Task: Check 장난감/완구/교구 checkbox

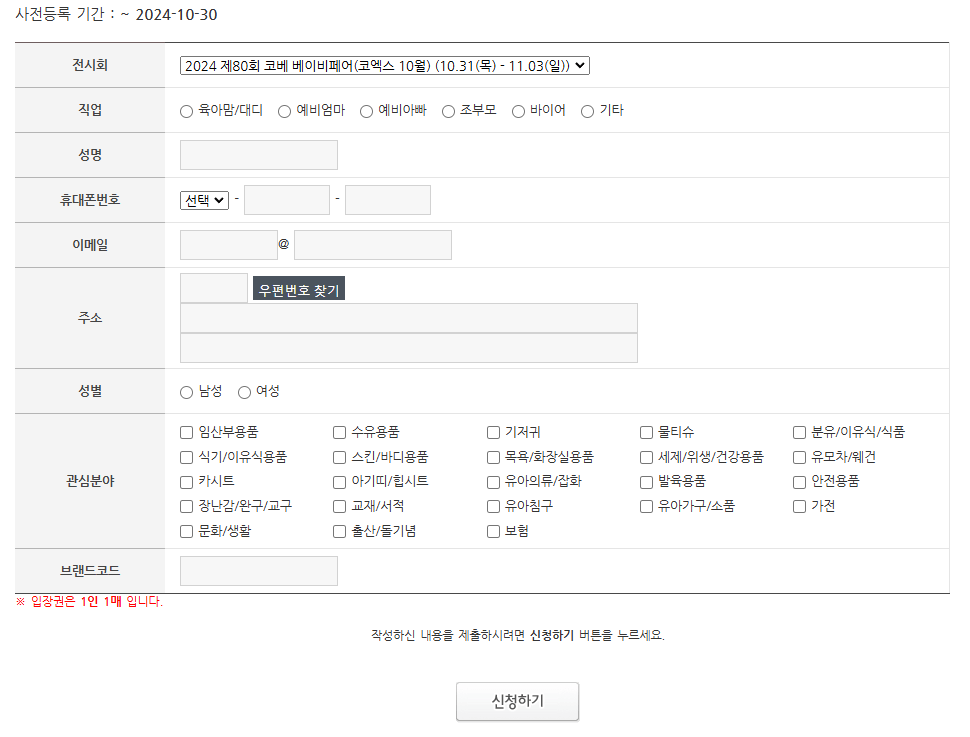Action: [186, 507]
